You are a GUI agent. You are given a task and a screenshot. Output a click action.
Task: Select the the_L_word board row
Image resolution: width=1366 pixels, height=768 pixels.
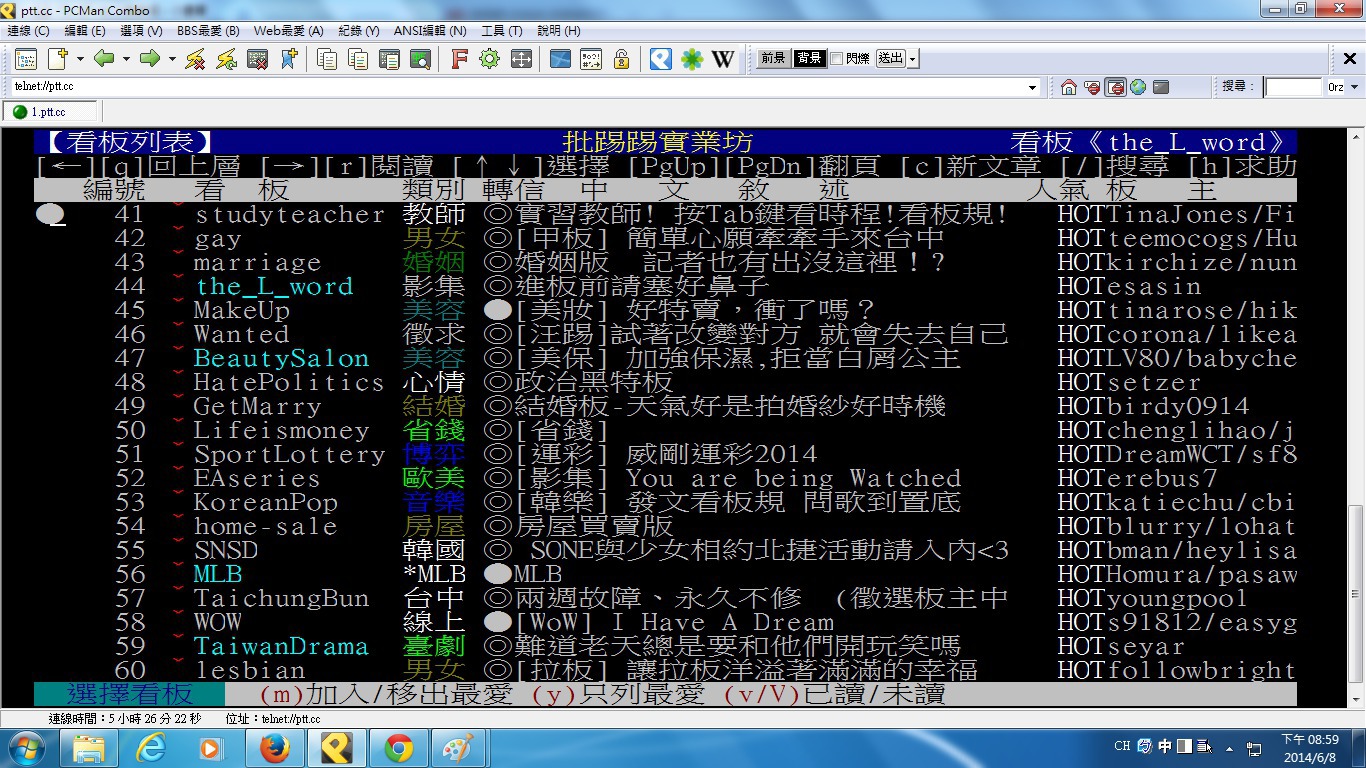(665, 287)
